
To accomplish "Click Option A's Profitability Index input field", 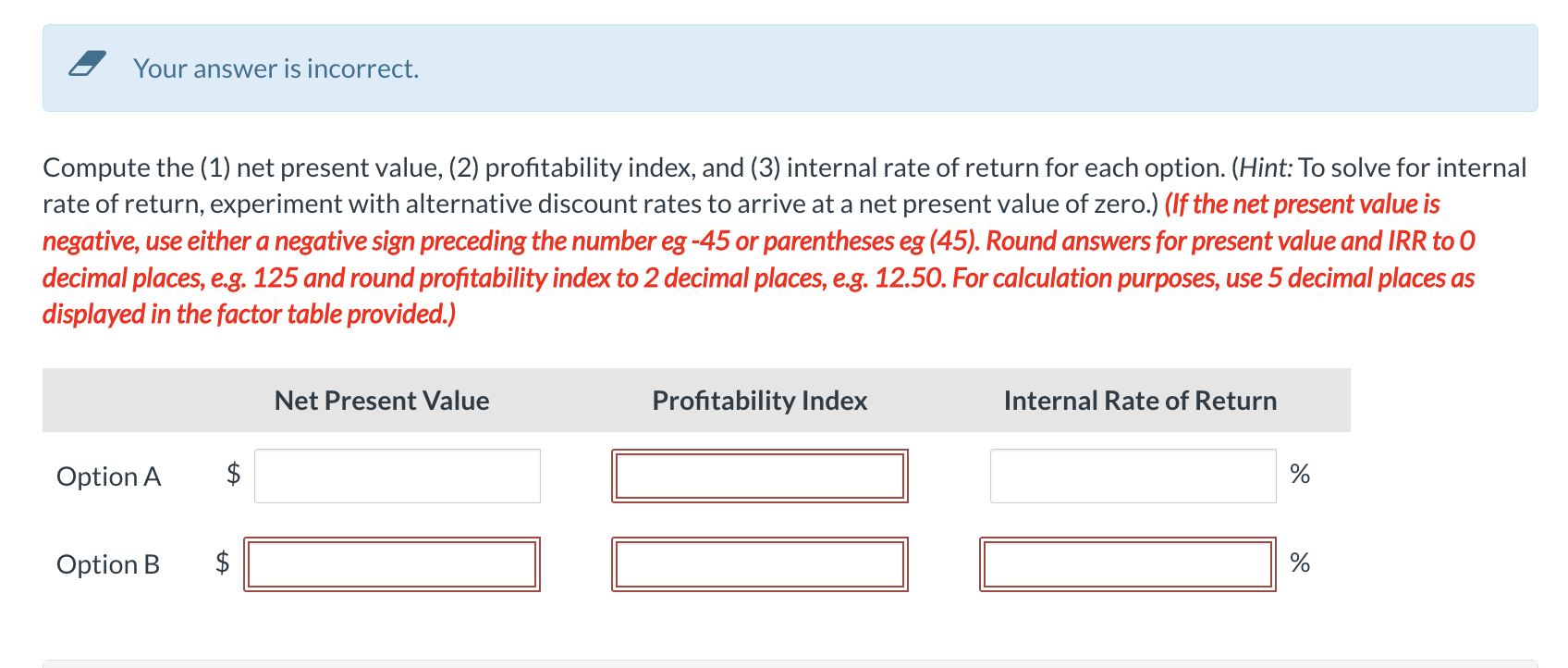I will (x=760, y=475).
